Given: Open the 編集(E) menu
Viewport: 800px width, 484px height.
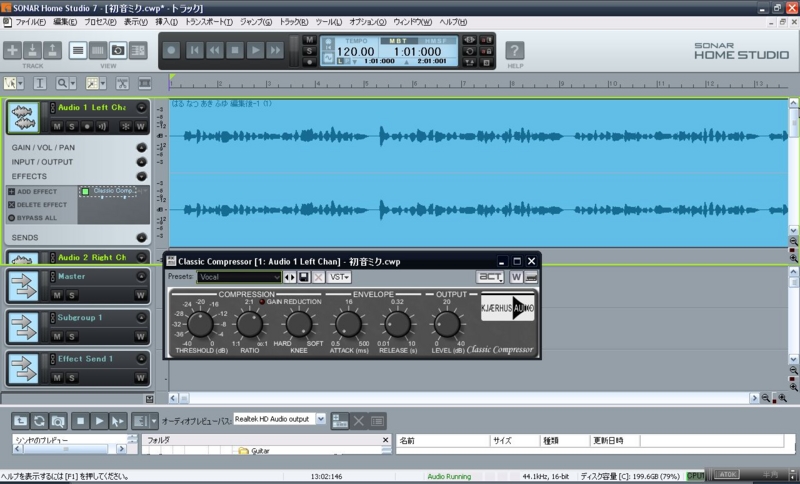Looking at the screenshot, I should pyautogui.click(x=65, y=22).
